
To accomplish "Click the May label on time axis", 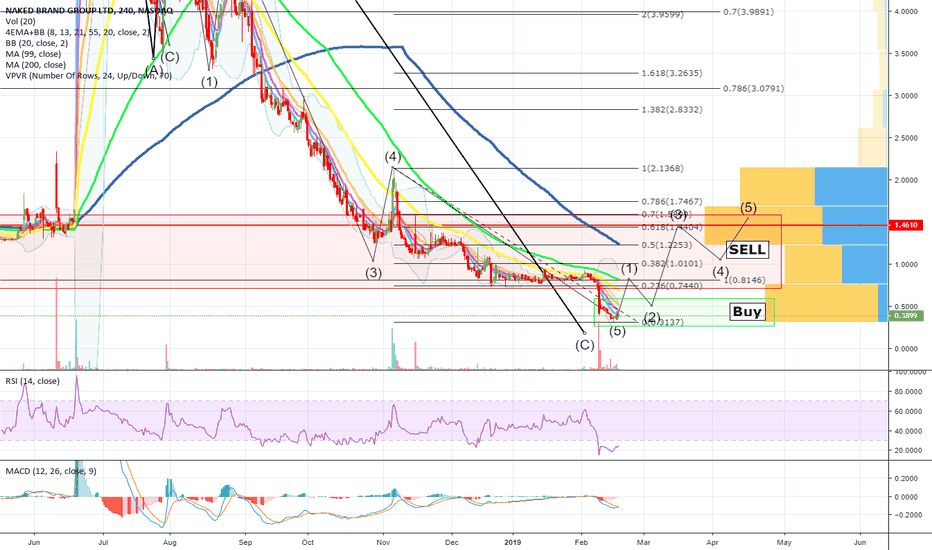I will [x=784, y=542].
